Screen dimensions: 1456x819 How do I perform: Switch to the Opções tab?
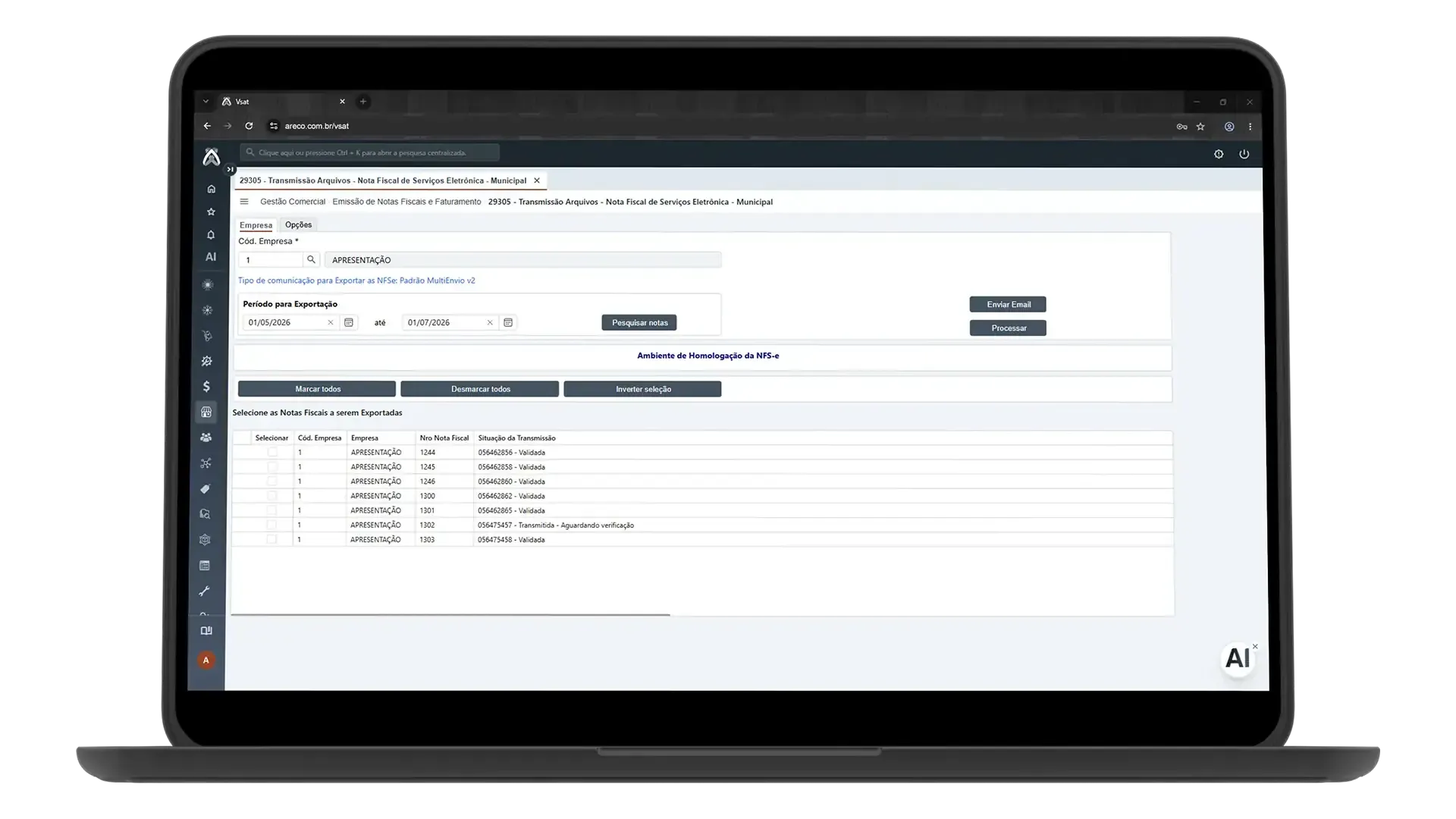click(299, 224)
